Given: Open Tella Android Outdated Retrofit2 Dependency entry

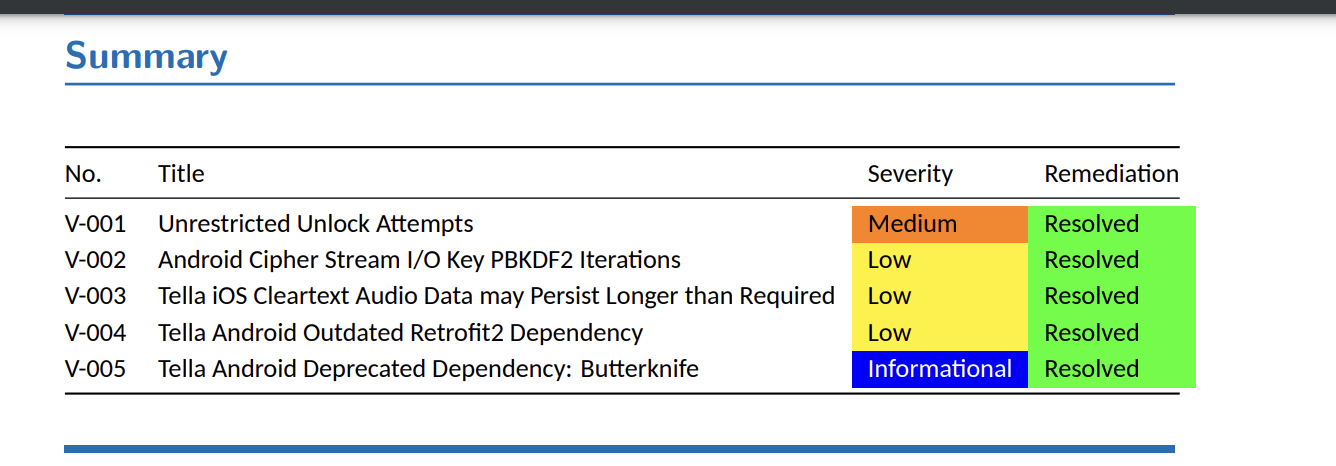Looking at the screenshot, I should pos(400,333).
